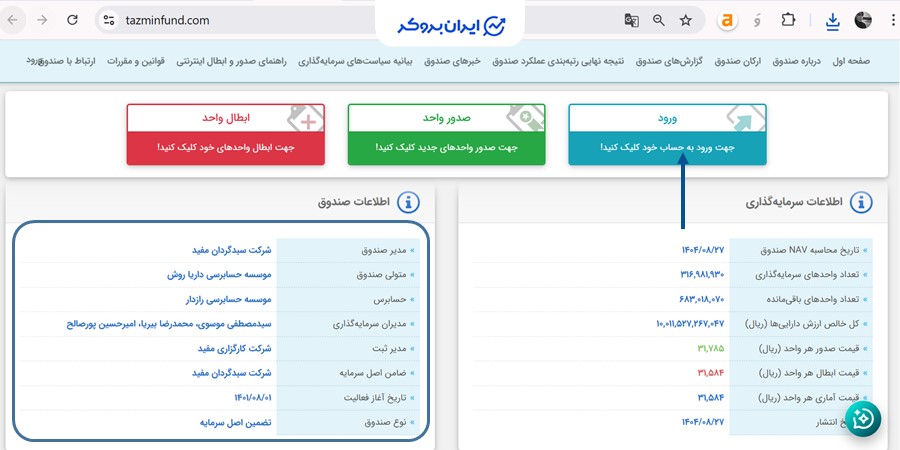Screen dimensions: 900x450
Task: Click the 'و' extension icon in toolbar
Action: click(x=758, y=21)
